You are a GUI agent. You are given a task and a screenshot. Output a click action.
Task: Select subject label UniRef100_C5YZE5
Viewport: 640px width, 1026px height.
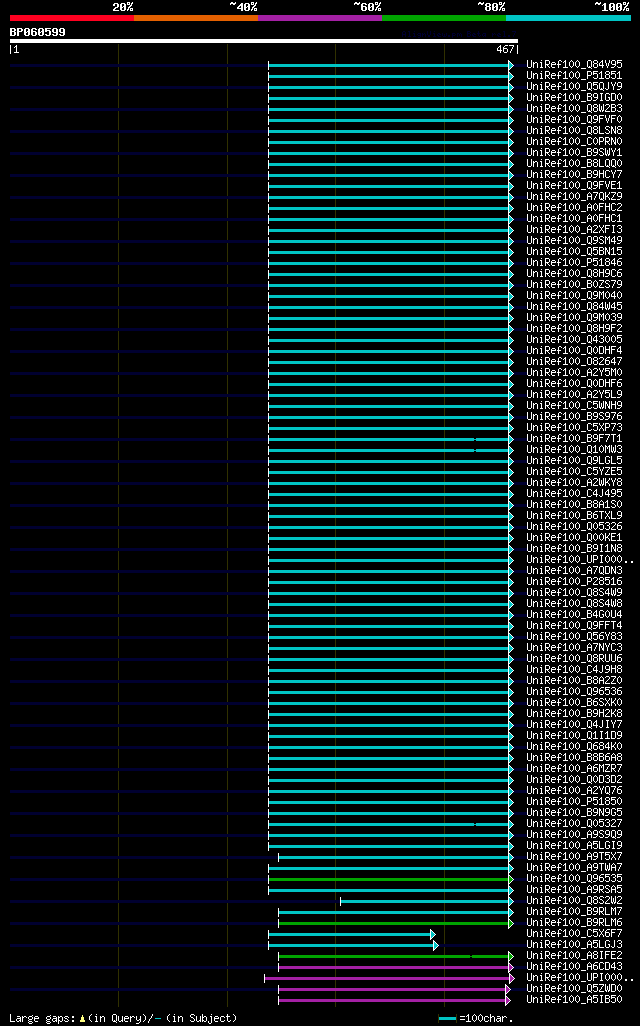[575, 472]
